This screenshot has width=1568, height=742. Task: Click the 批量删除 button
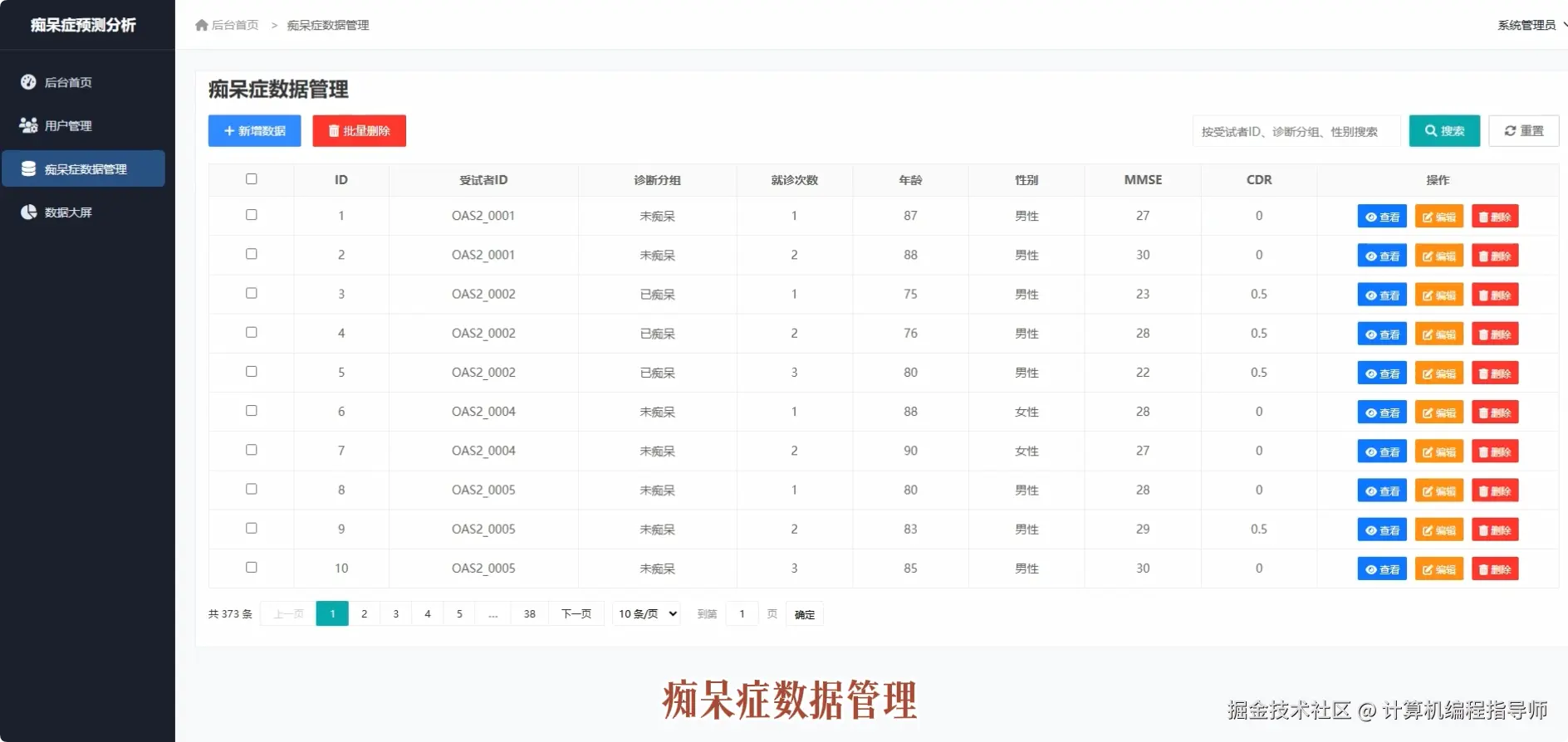click(x=359, y=131)
